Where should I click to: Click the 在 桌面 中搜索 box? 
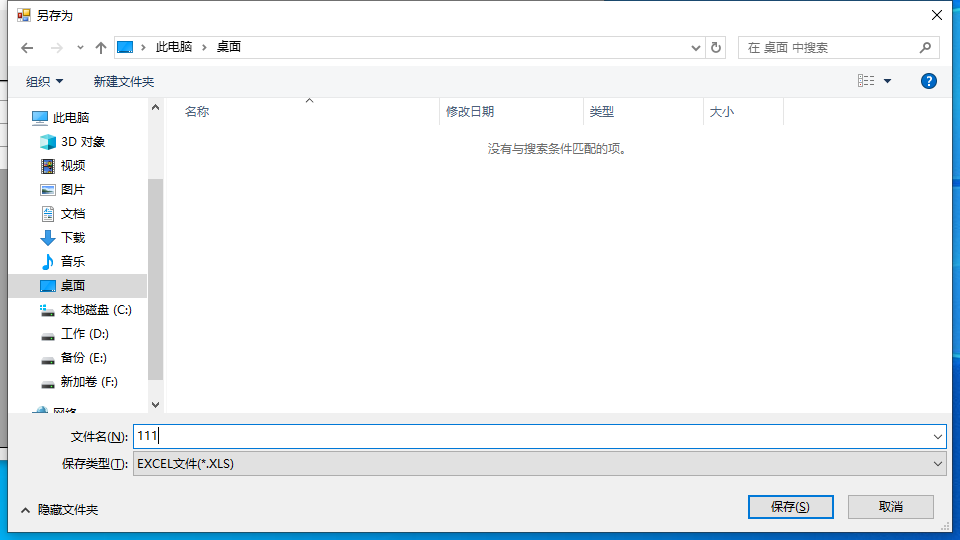tap(828, 47)
